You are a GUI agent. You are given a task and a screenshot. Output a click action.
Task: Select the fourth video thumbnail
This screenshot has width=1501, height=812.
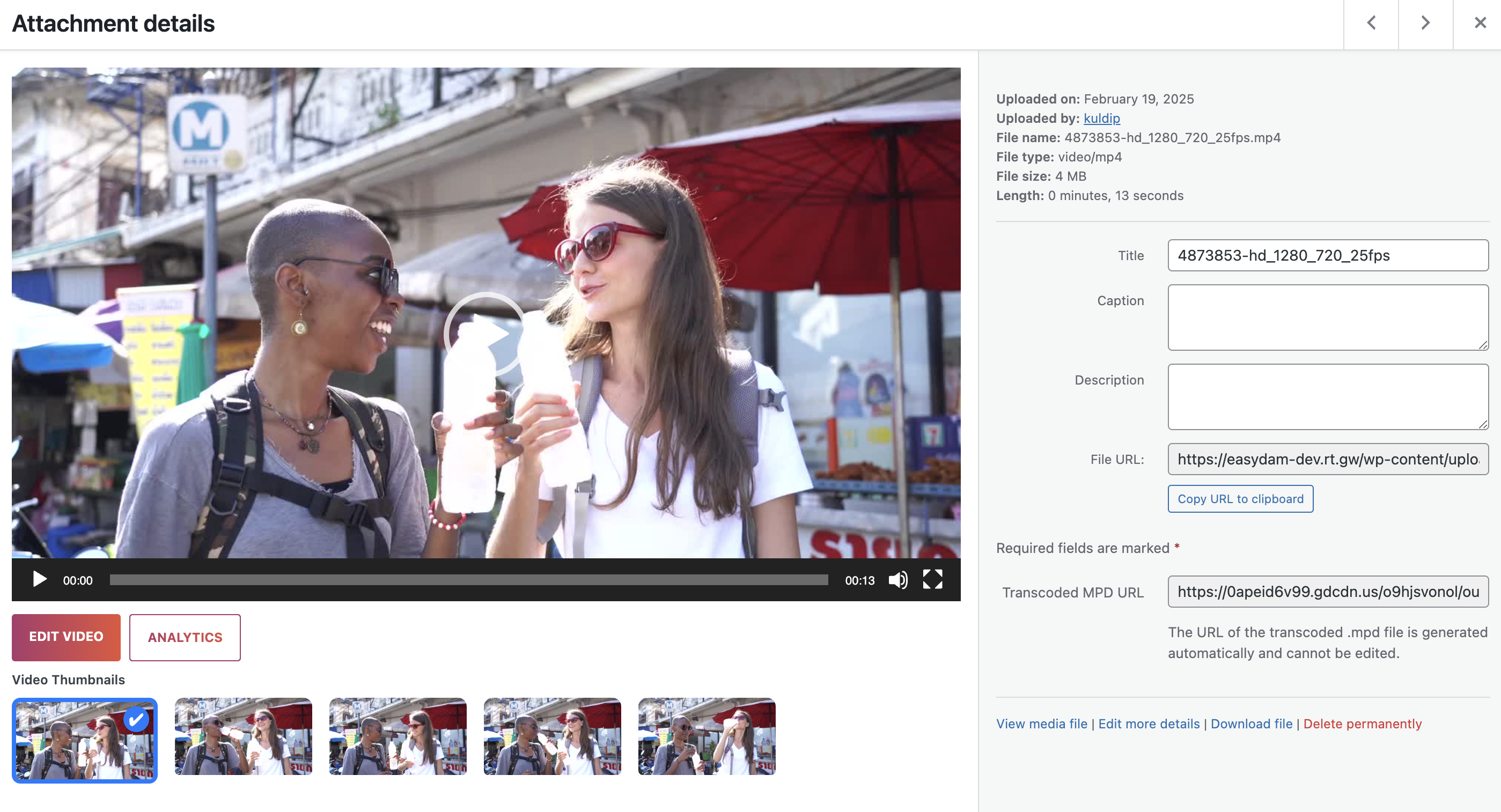click(x=552, y=736)
